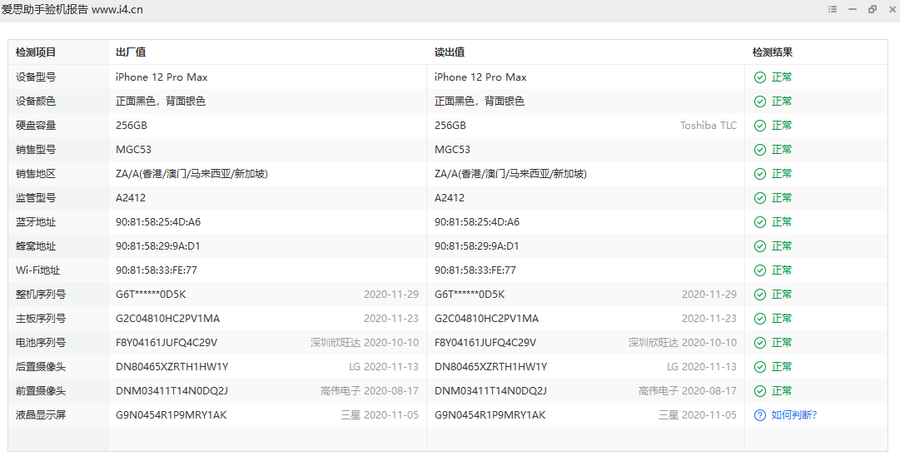
Task: Click the 检测项目 column header
Action: 36,52
